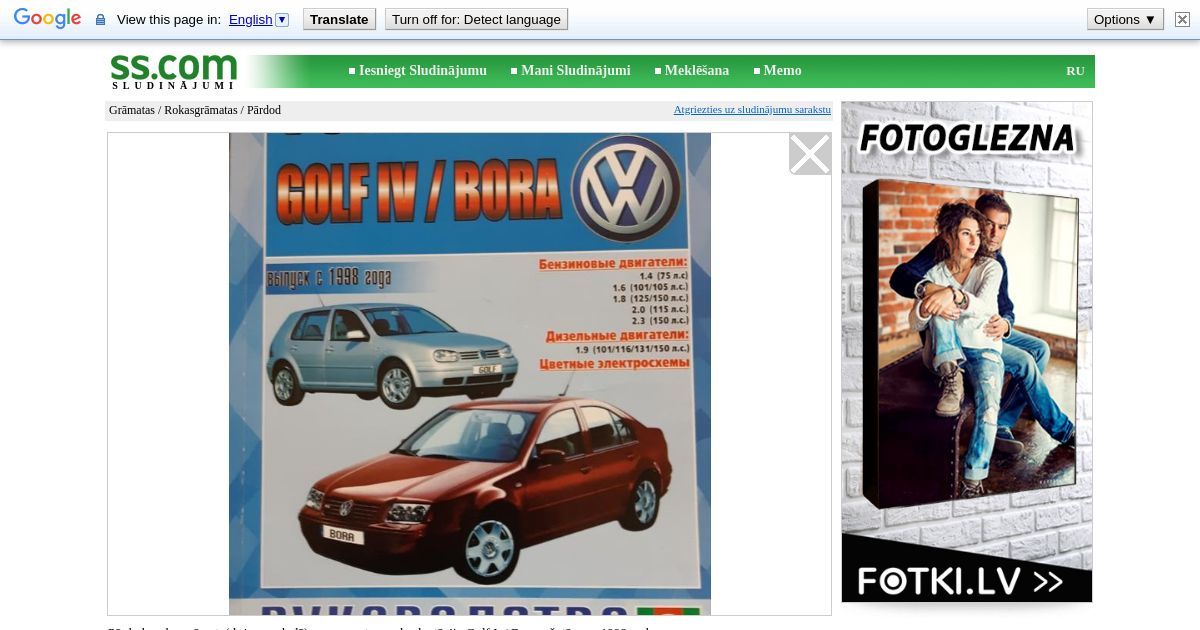The width and height of the screenshot is (1200, 630).
Task: Open the English language dropdown arrow
Action: [282, 20]
